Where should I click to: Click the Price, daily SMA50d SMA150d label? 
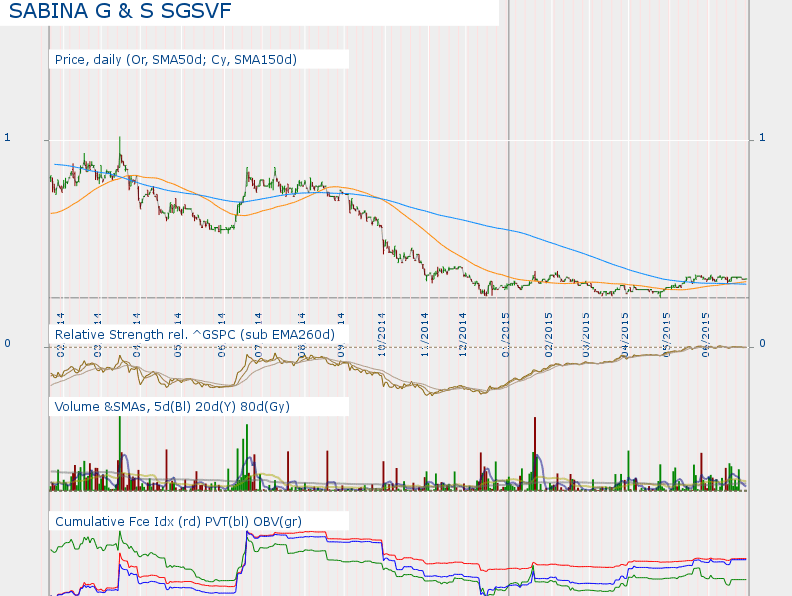[x=176, y=60]
